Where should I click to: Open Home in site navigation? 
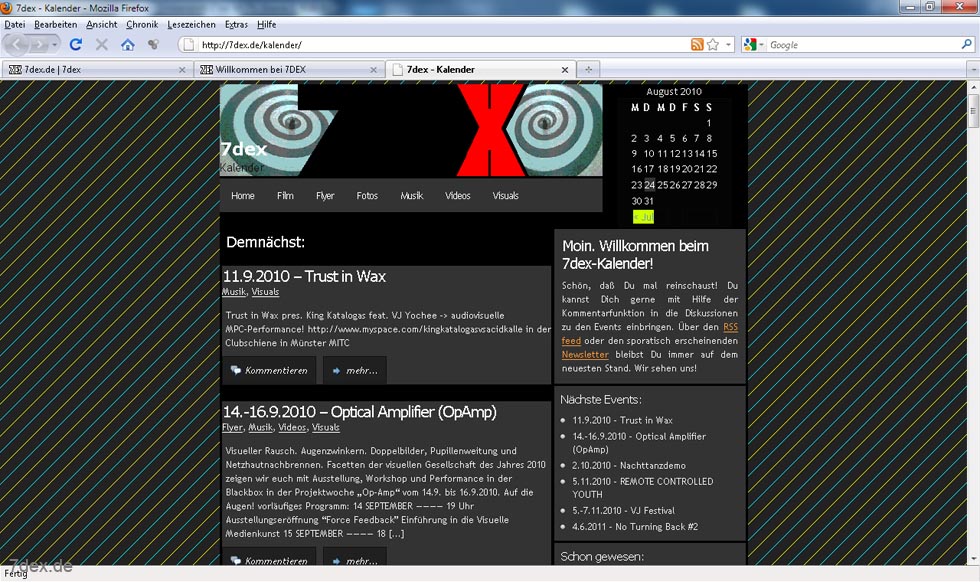click(x=242, y=196)
